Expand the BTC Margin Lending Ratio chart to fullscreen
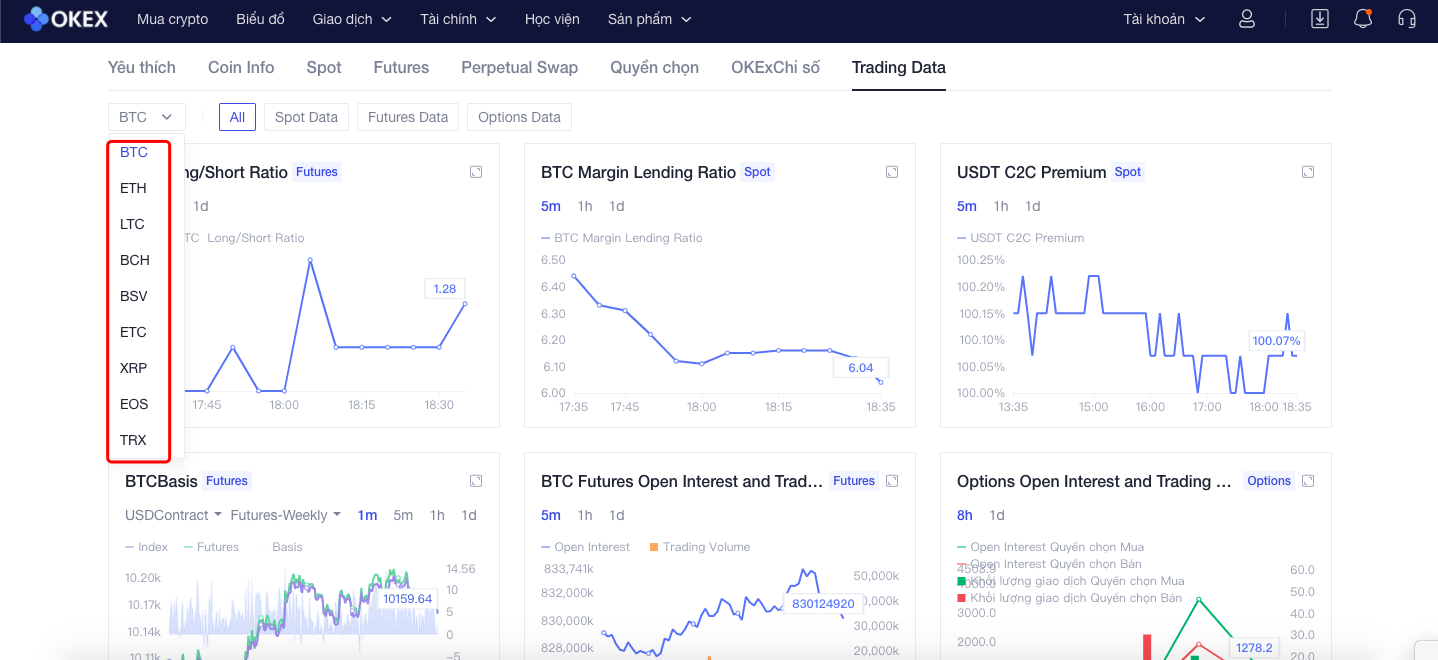This screenshot has width=1438, height=660. click(x=892, y=172)
